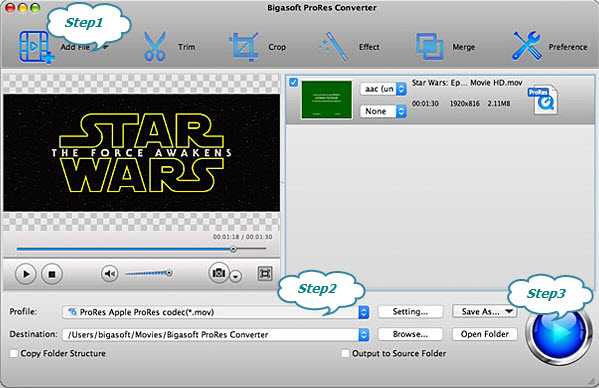Open the Crop tool icon
This screenshot has width=599, height=388.
(244, 47)
